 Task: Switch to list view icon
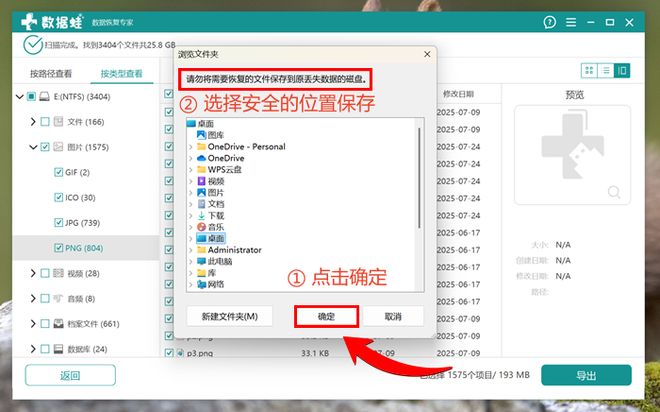pos(606,71)
